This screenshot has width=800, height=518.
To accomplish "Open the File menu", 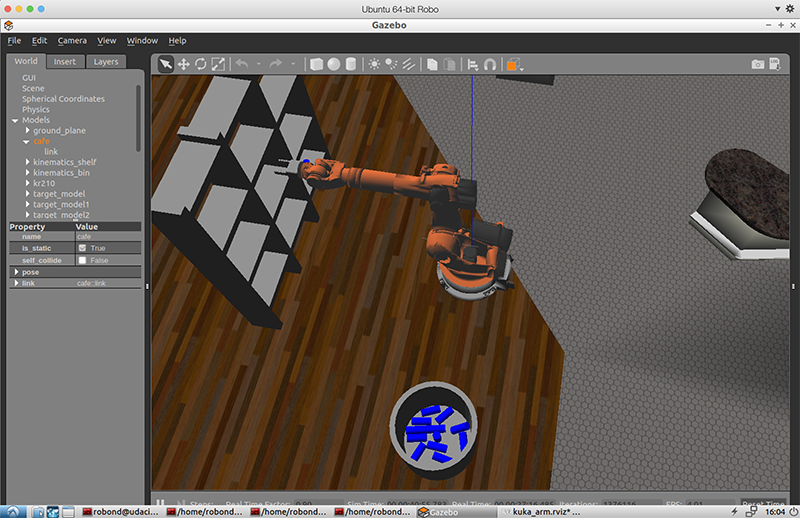I will 14,41.
